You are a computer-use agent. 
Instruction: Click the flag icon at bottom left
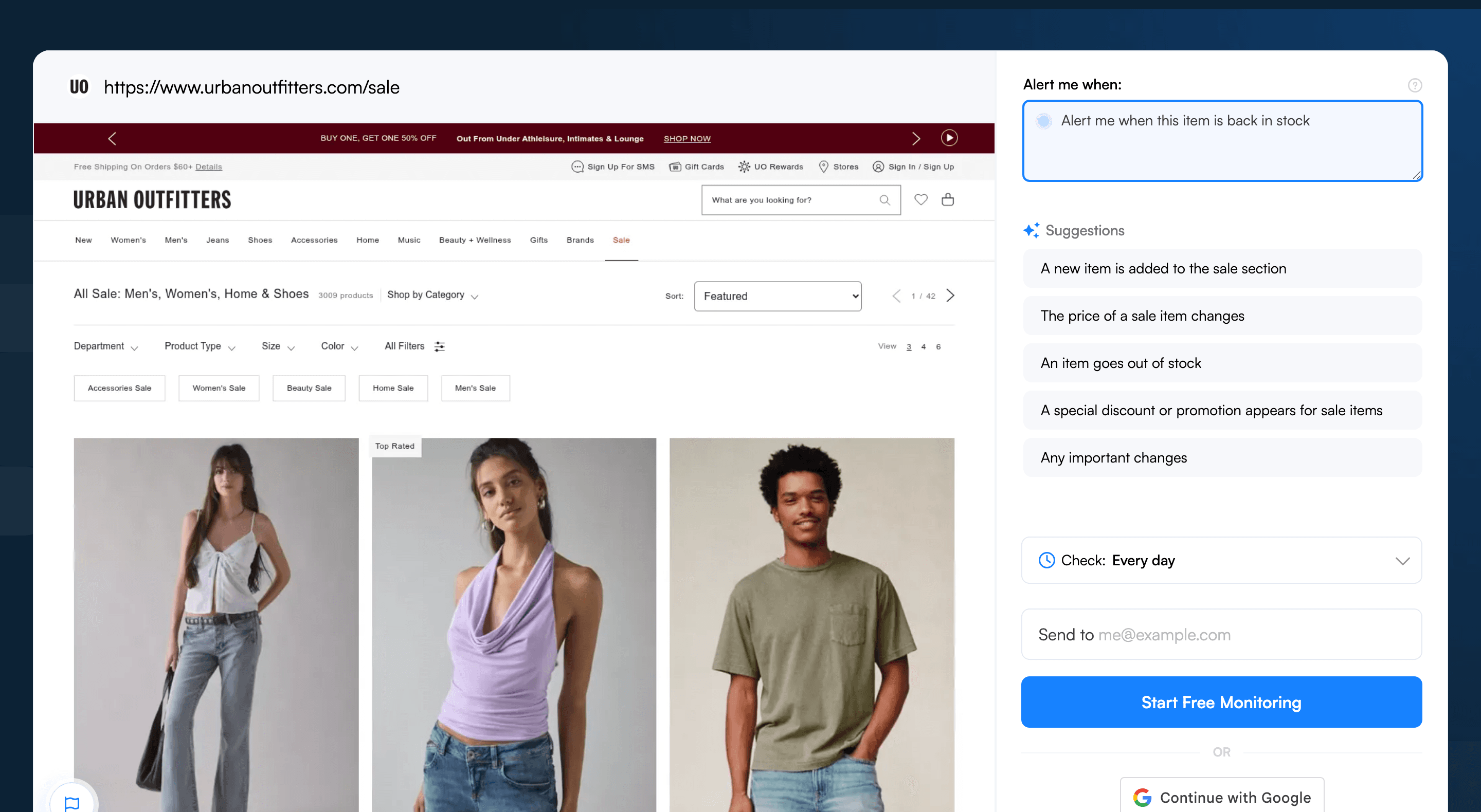click(x=73, y=803)
